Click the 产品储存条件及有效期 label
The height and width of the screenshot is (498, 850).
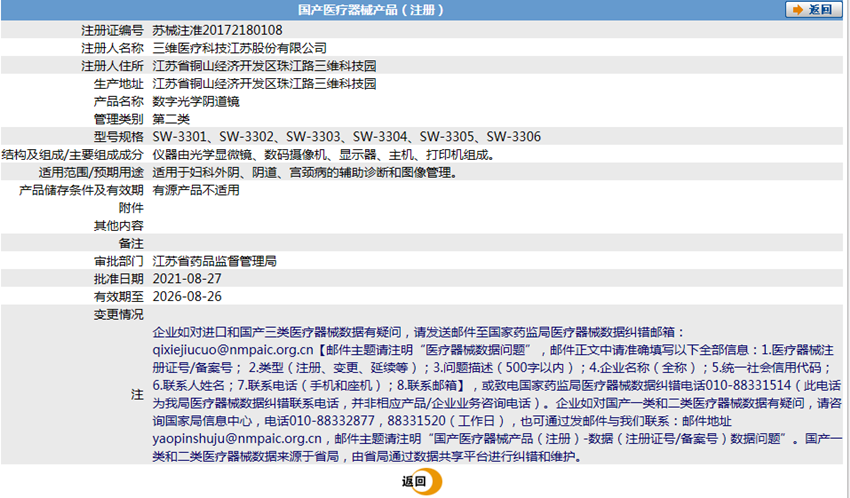(81, 190)
